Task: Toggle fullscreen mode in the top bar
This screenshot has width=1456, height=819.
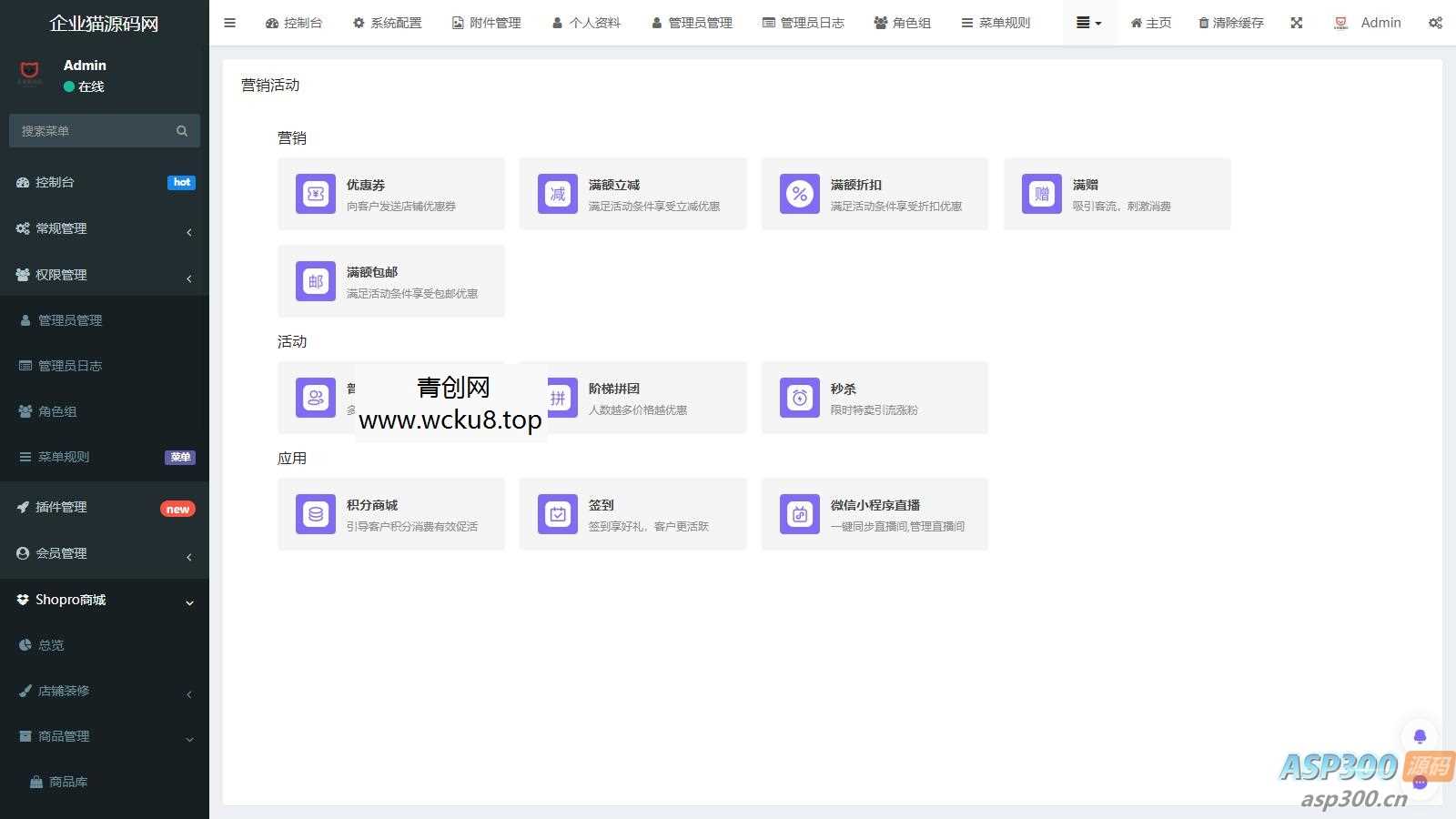Action: click(1296, 23)
